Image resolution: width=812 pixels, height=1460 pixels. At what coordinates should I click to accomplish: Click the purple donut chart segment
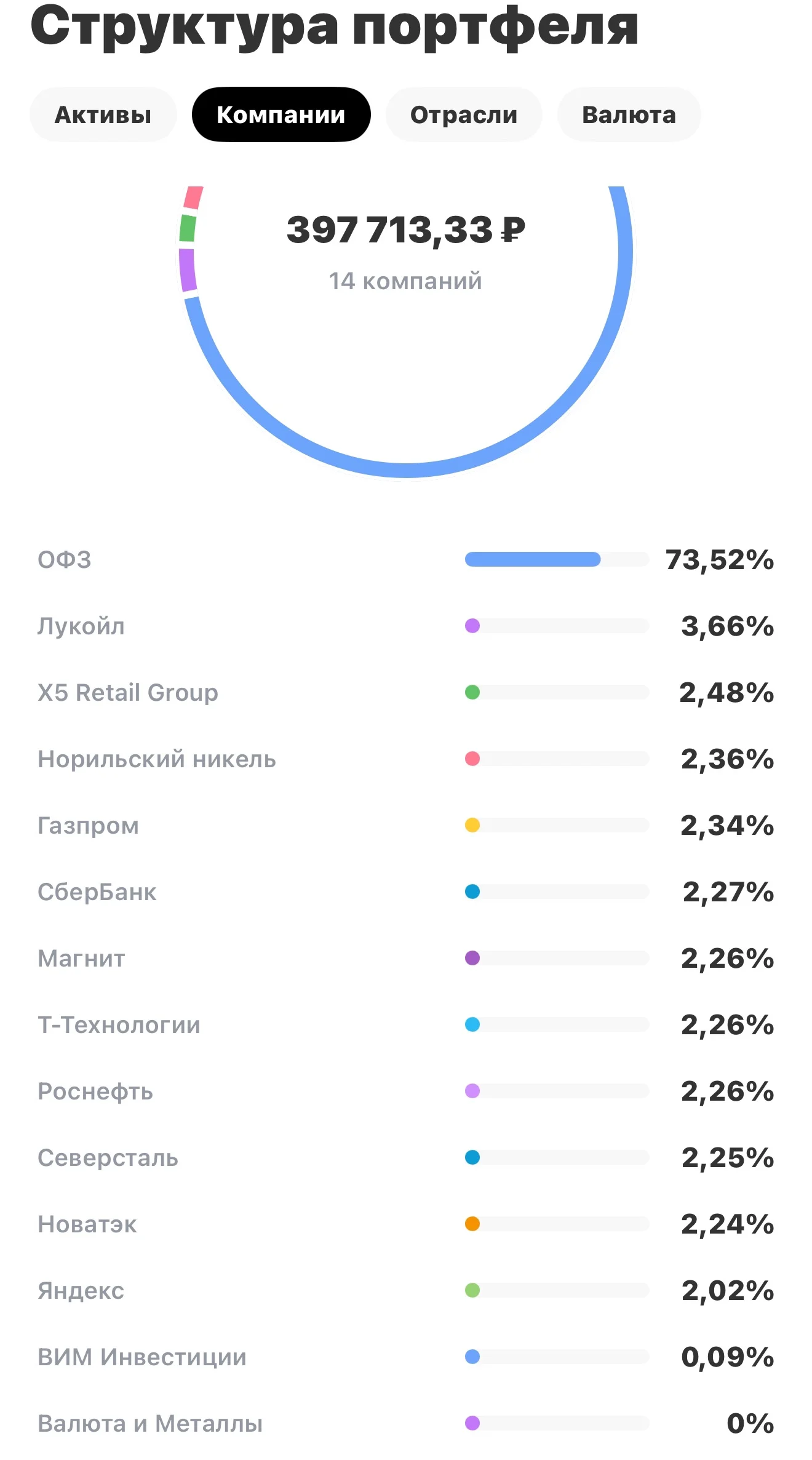click(x=188, y=270)
